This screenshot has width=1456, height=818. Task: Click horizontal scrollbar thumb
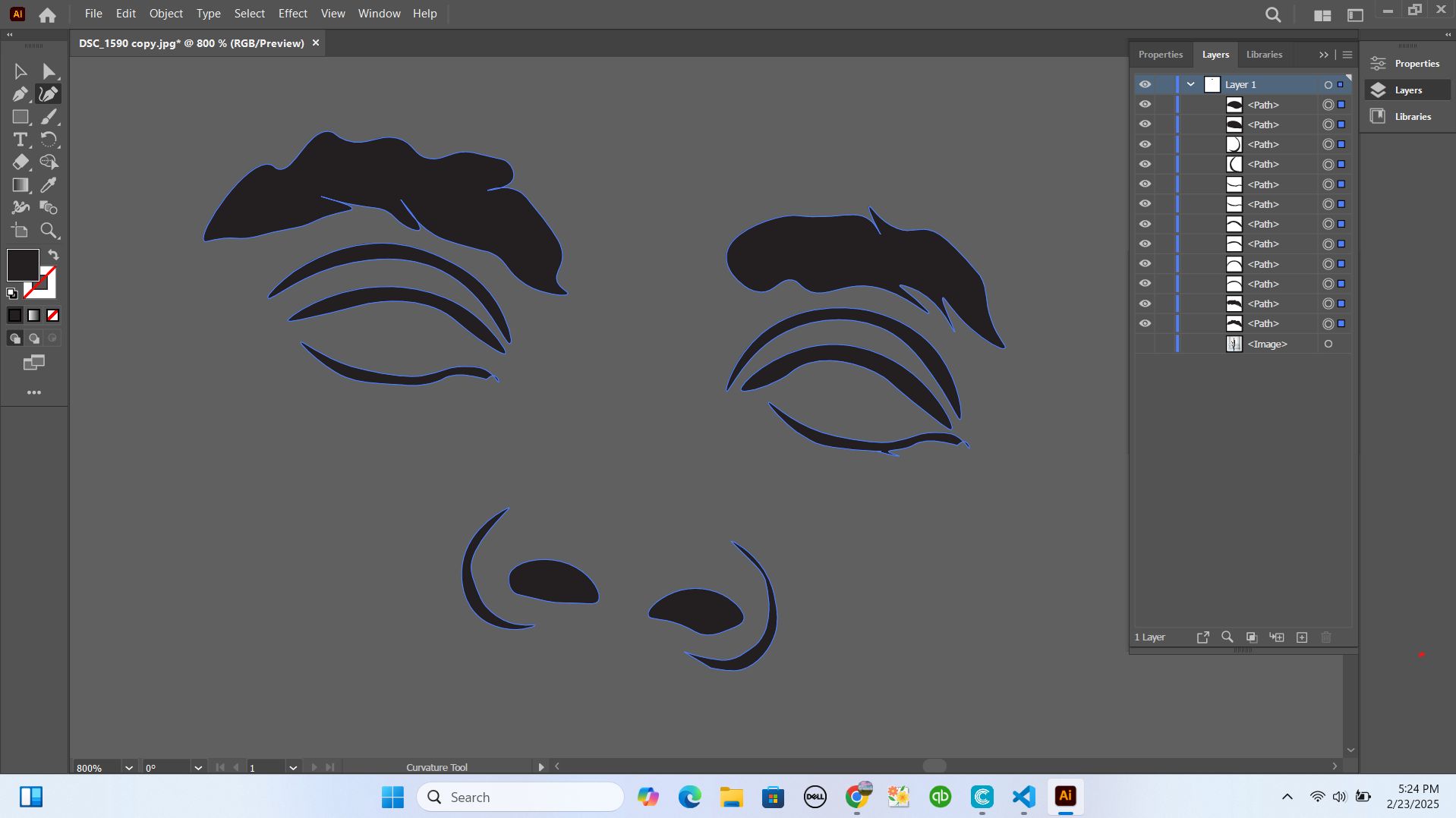934,766
